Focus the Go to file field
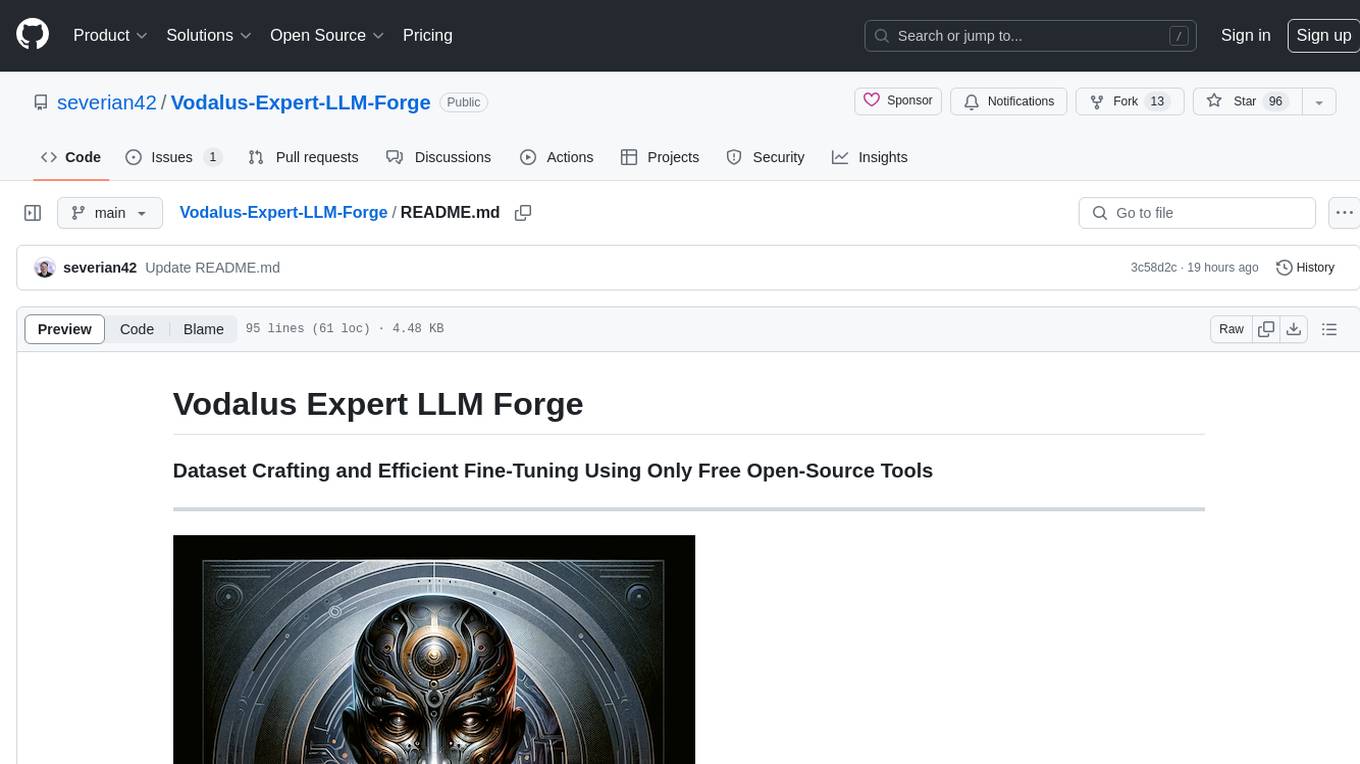Screen dimensions: 1360x764 (x=1197, y=213)
